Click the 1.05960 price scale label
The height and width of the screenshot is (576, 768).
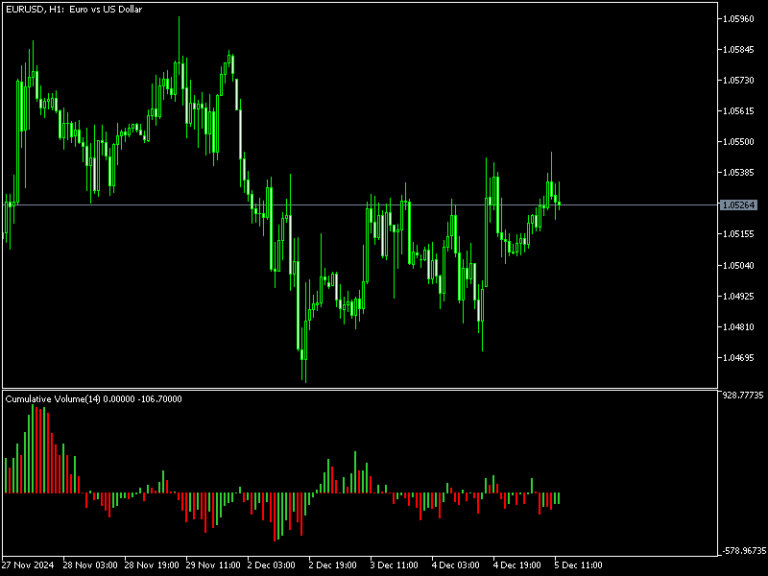click(738, 19)
